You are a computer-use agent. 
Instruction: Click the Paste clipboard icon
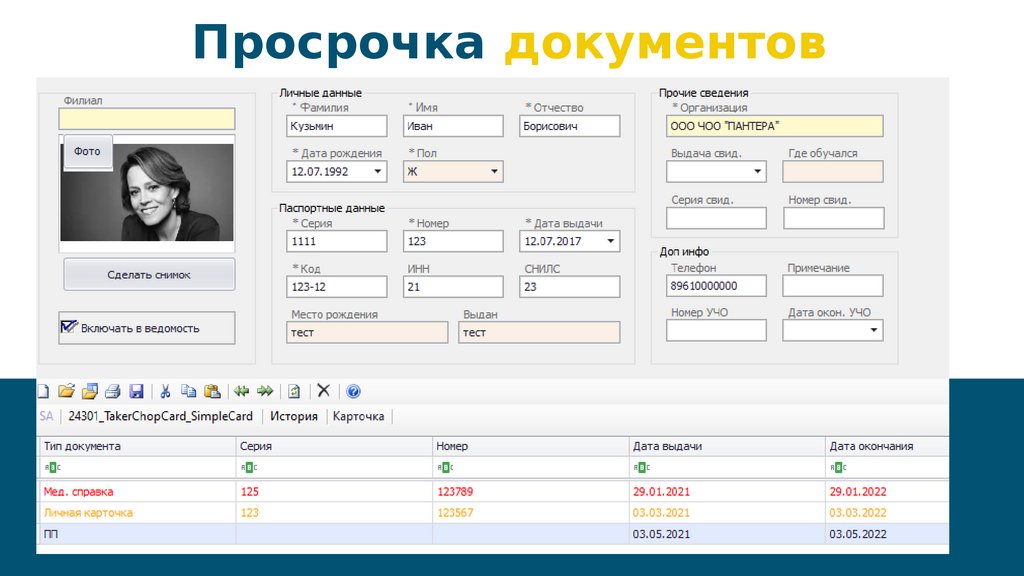pyautogui.click(x=212, y=391)
